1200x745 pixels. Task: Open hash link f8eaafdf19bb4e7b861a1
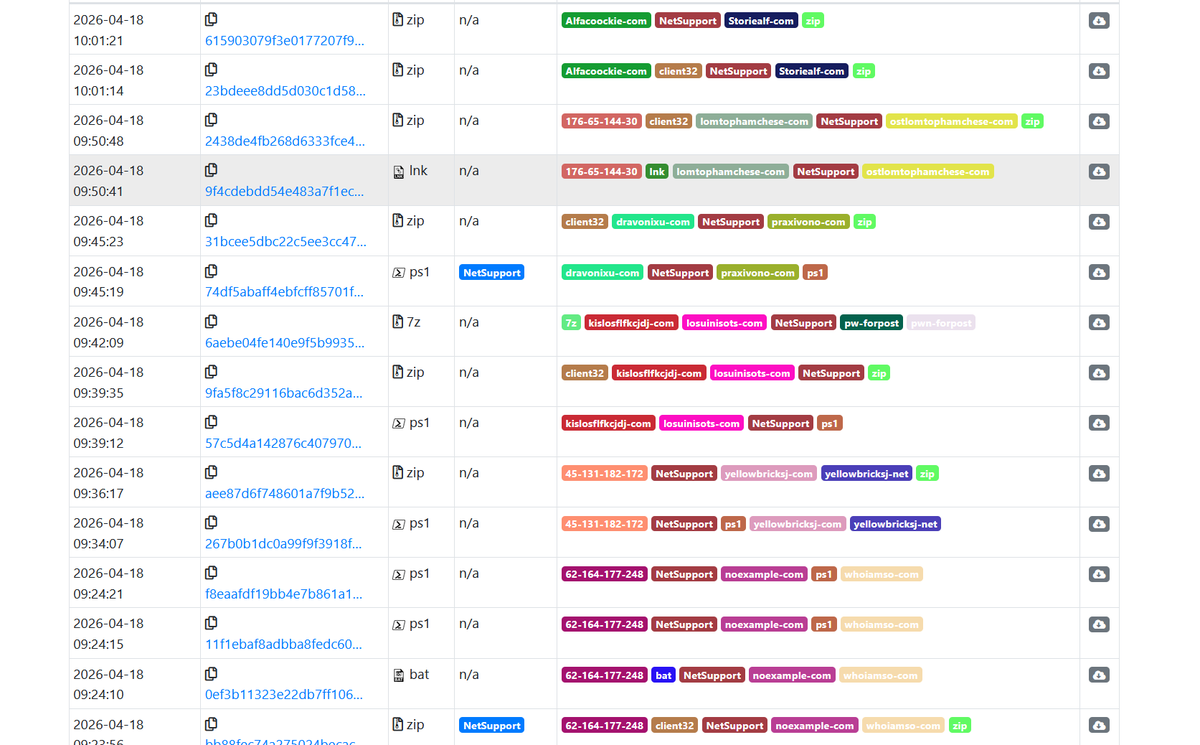click(284, 594)
